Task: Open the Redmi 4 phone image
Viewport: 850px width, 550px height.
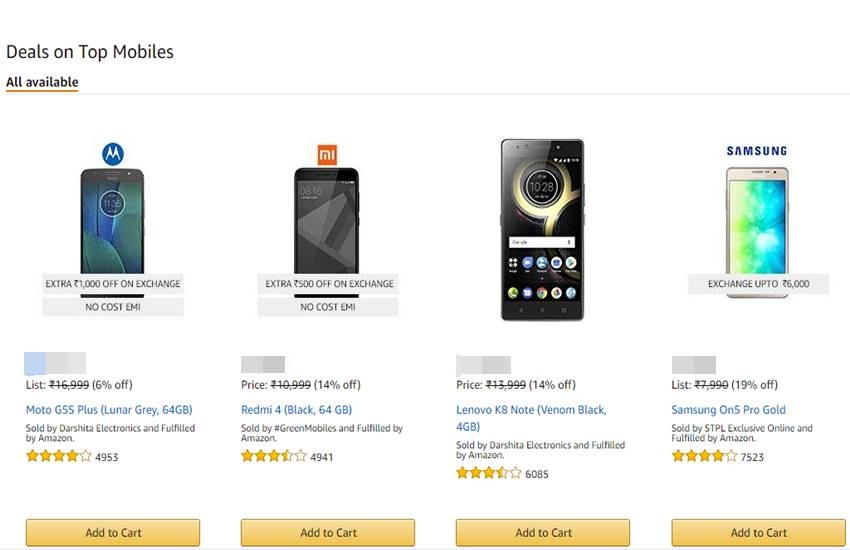Action: point(327,220)
